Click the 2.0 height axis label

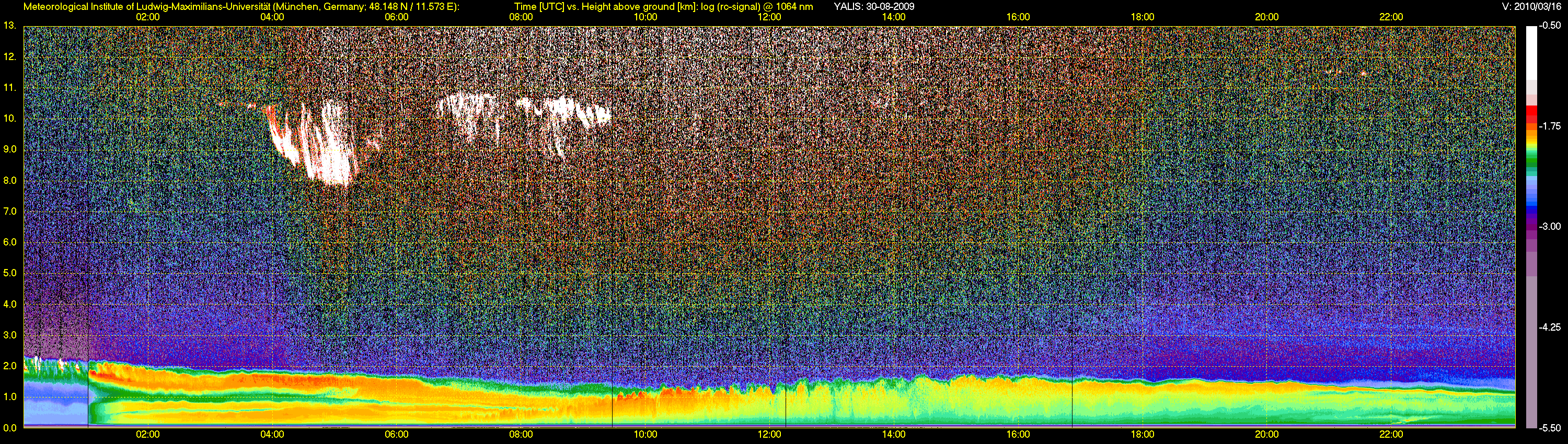pos(10,366)
